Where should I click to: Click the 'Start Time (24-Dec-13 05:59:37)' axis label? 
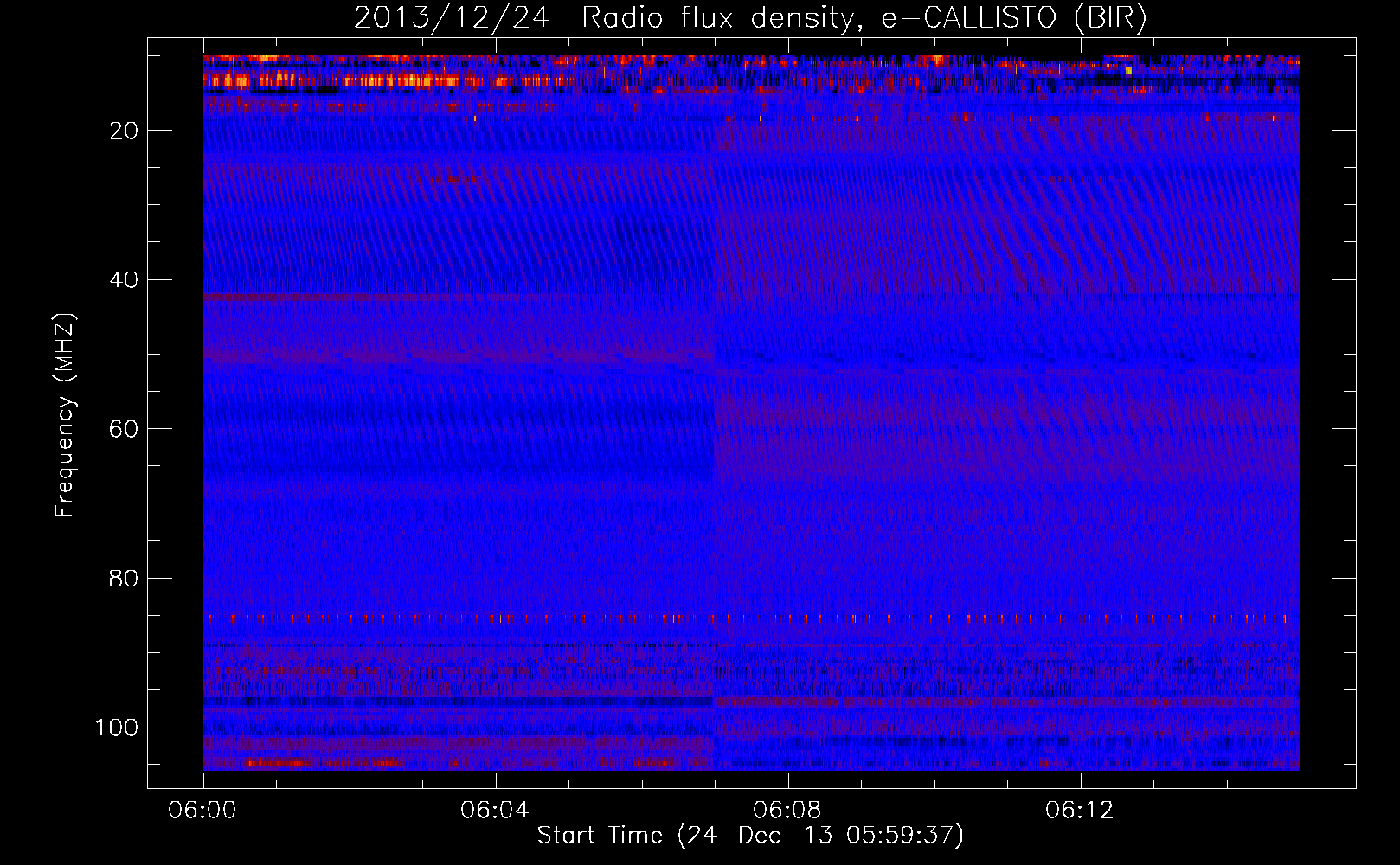(750, 836)
